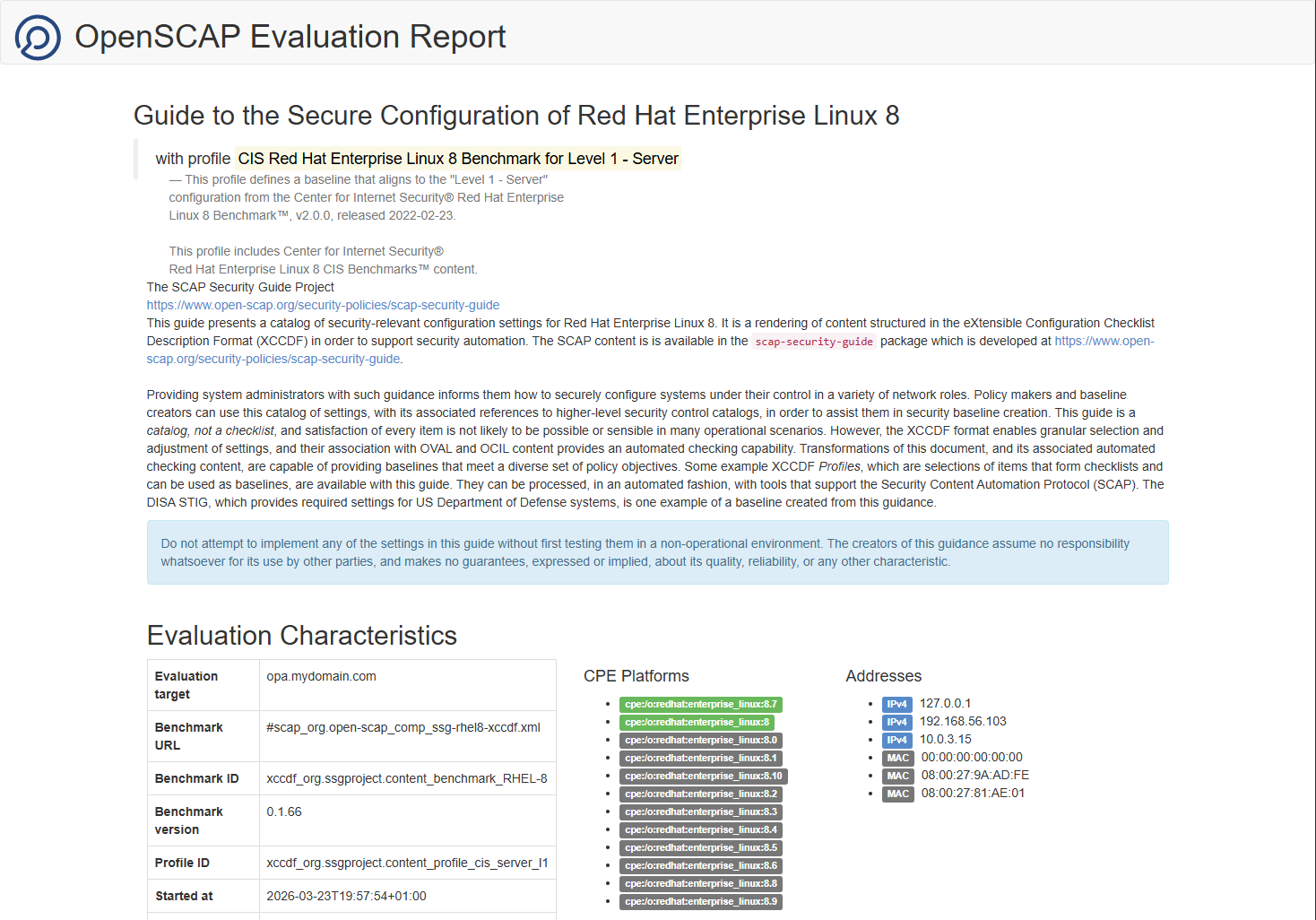Click the enterprise_linux:8.0 CPE badge
This screenshot has height=920, width=1316.
[x=701, y=740]
